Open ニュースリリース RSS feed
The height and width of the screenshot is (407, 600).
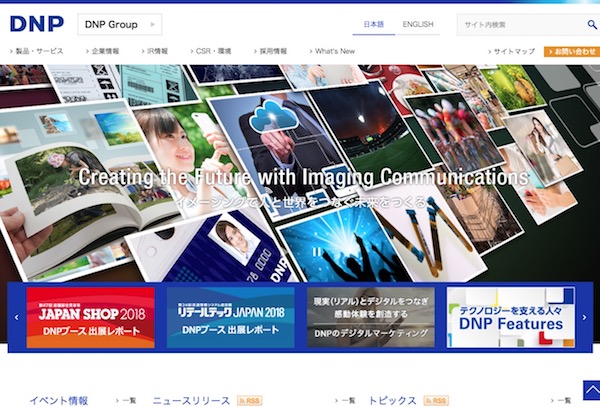click(249, 400)
